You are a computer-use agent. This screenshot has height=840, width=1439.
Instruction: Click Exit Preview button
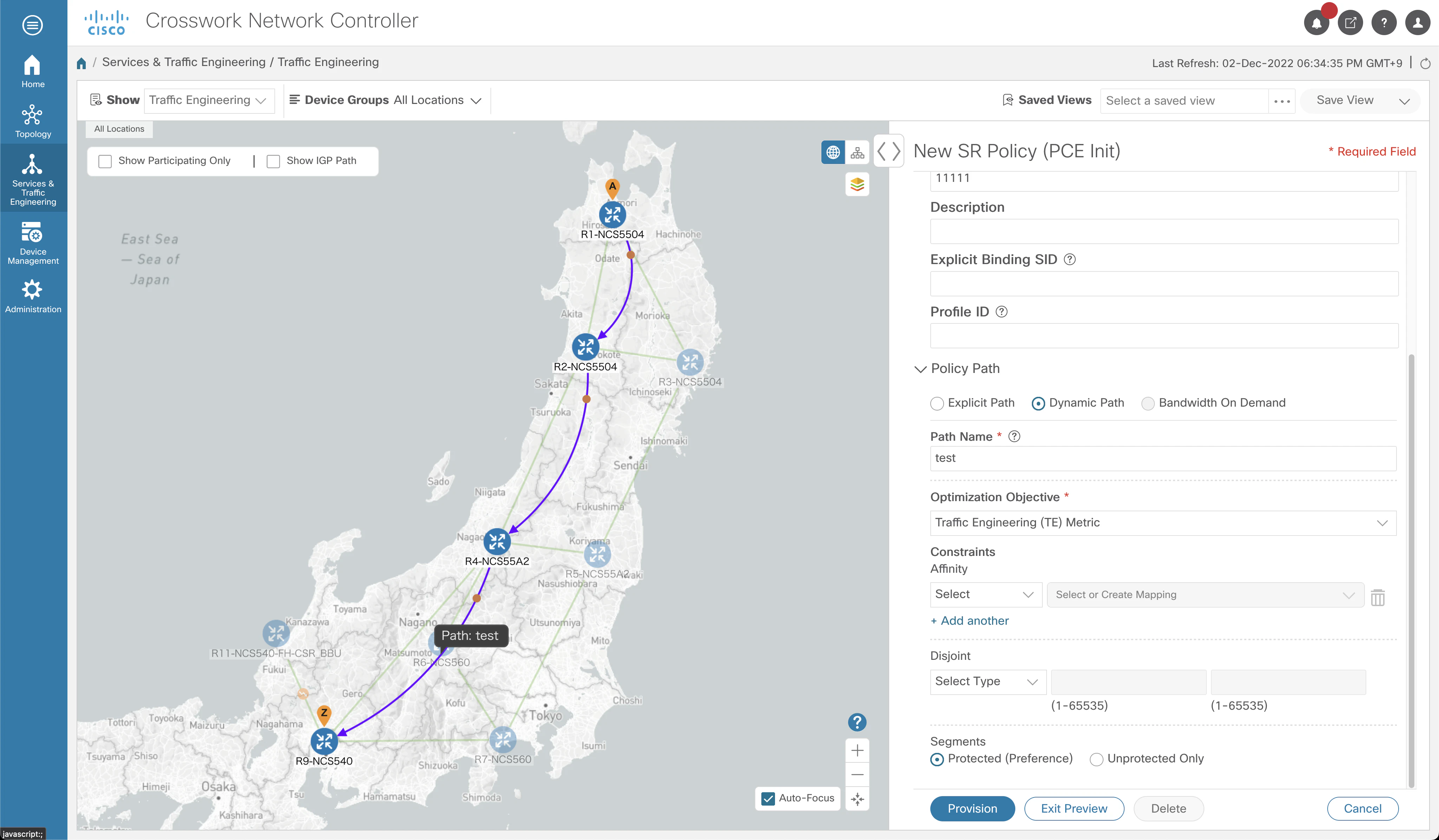click(x=1074, y=809)
